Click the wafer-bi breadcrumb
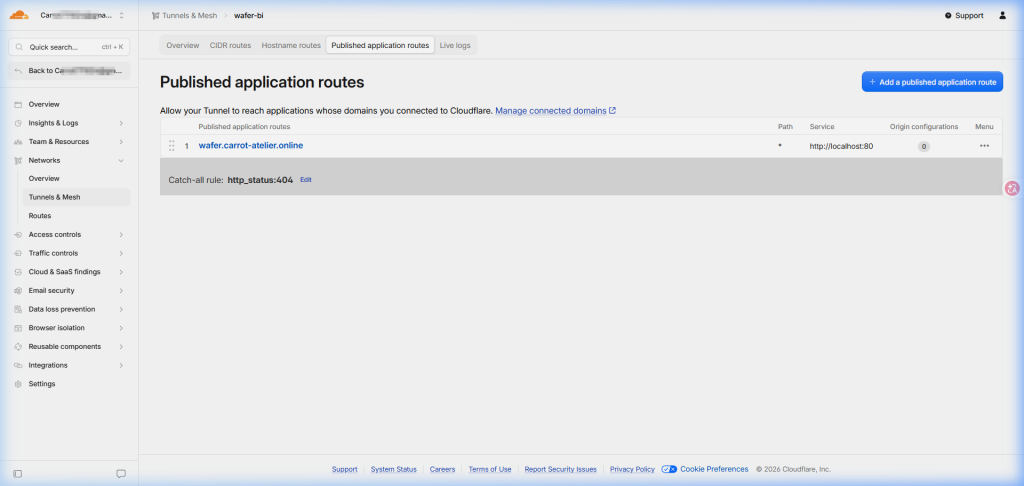The image size is (1024, 486). [x=249, y=15]
